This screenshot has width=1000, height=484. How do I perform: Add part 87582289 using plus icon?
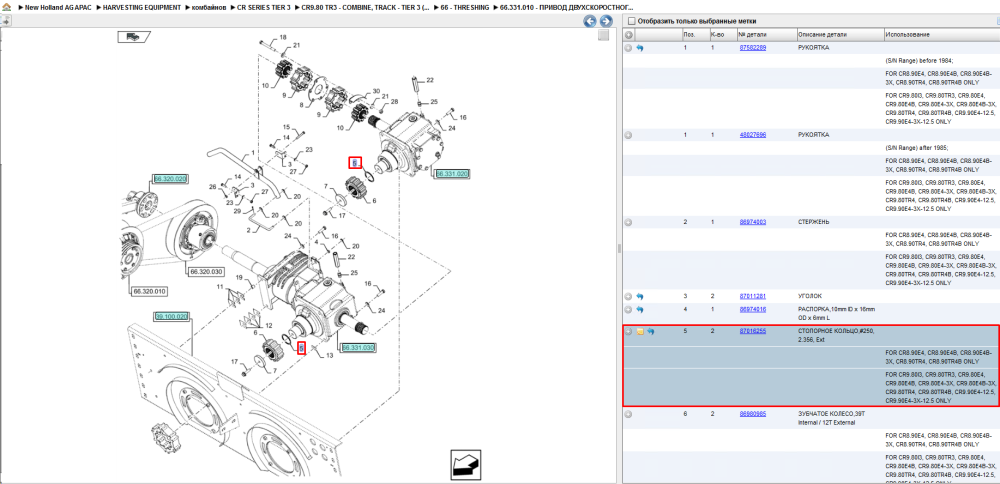coord(628,48)
